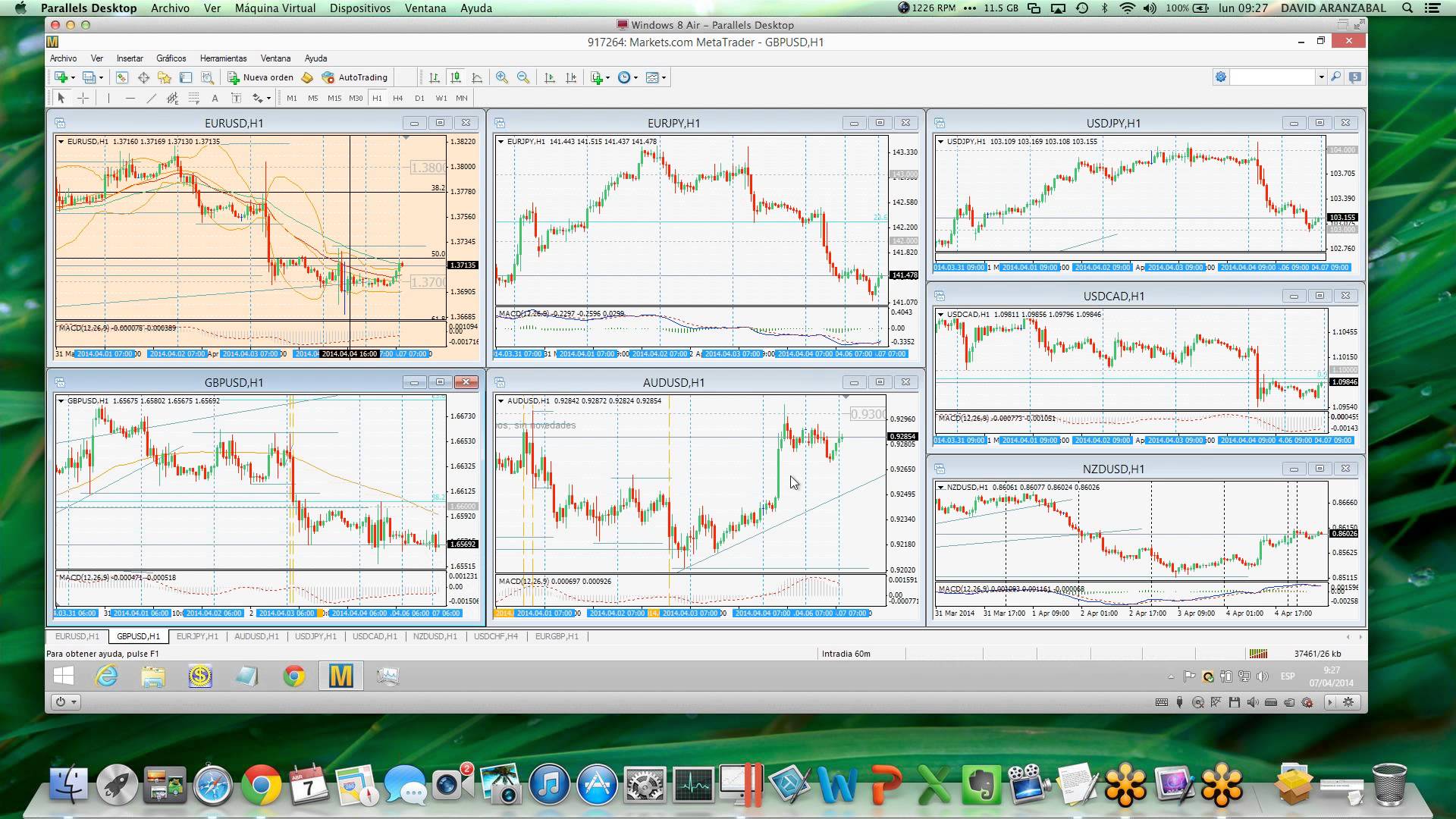Open the new chart dropdown arrow
The height and width of the screenshot is (819, 1456).
73,77
